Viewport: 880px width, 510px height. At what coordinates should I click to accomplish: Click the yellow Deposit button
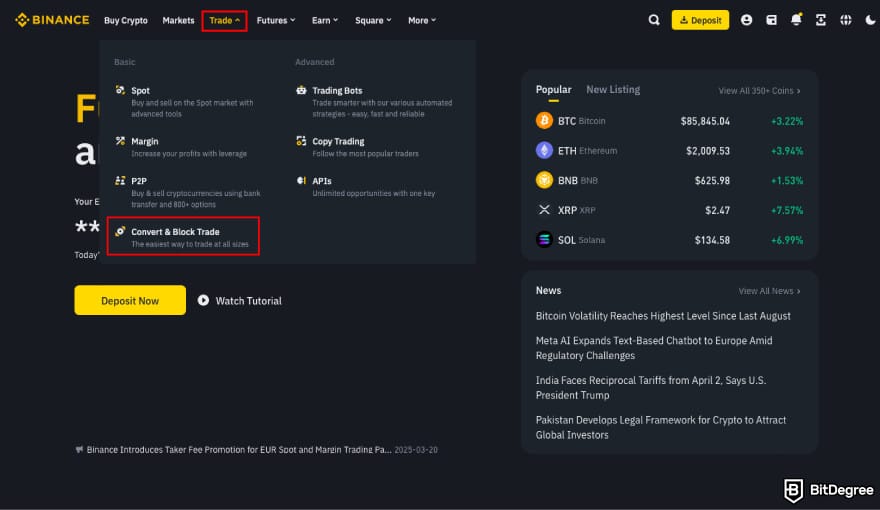[x=700, y=20]
